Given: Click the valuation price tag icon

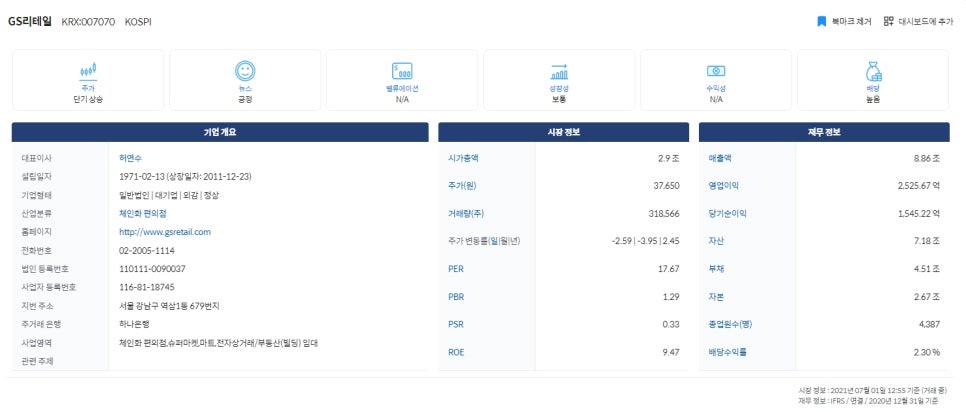Looking at the screenshot, I should point(402,71).
